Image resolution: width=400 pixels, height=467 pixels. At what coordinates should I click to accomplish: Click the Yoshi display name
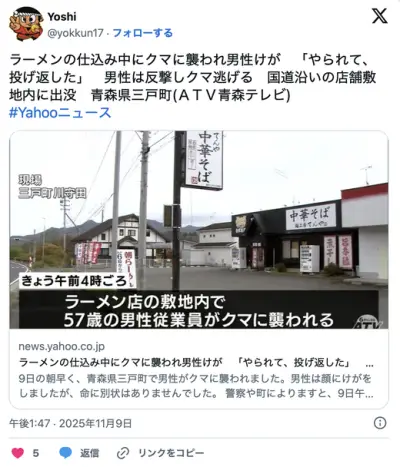tap(62, 16)
